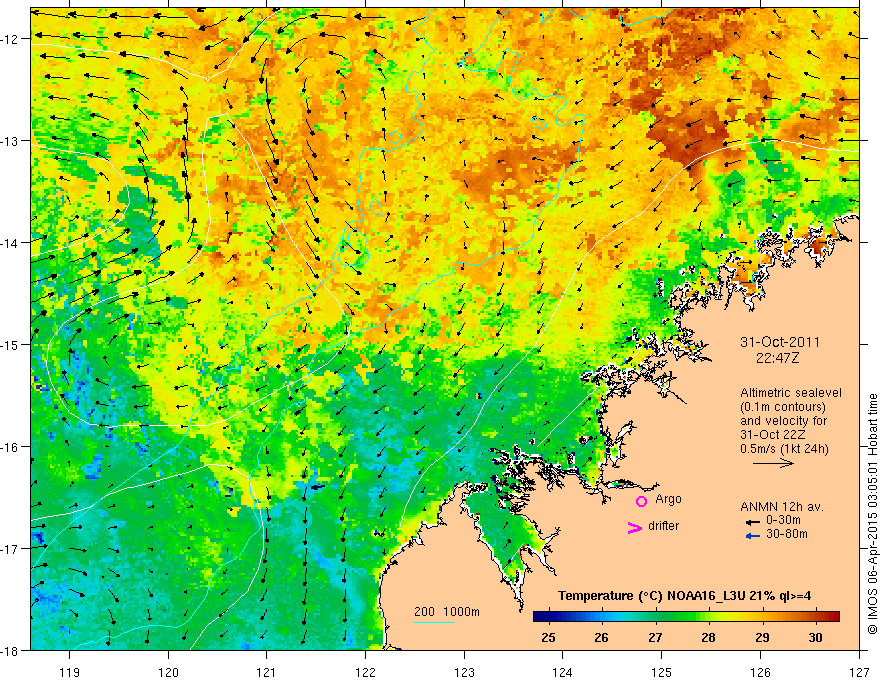Viewport: 880px width, 680px height.
Task: Click the longitude label 125
Action: click(x=662, y=672)
